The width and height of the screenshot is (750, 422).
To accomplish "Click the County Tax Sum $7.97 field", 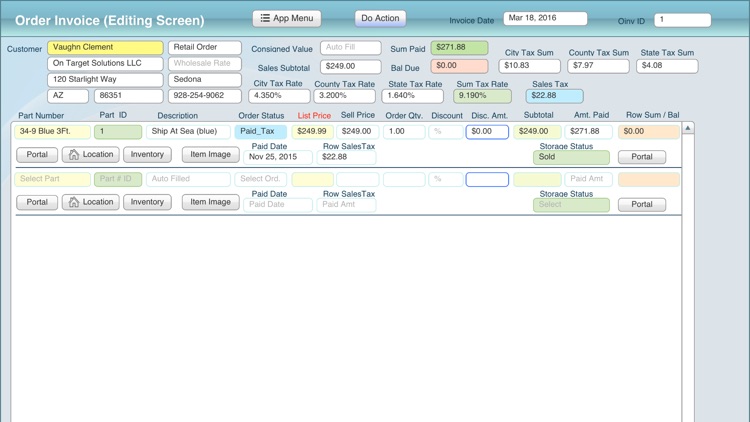I will tap(598, 66).
